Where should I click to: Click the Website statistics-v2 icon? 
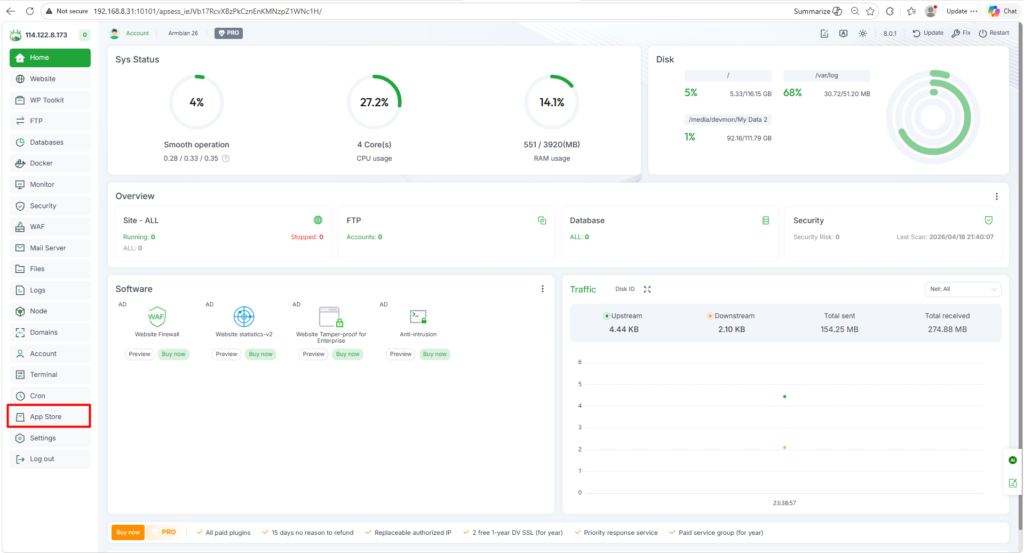point(245,317)
